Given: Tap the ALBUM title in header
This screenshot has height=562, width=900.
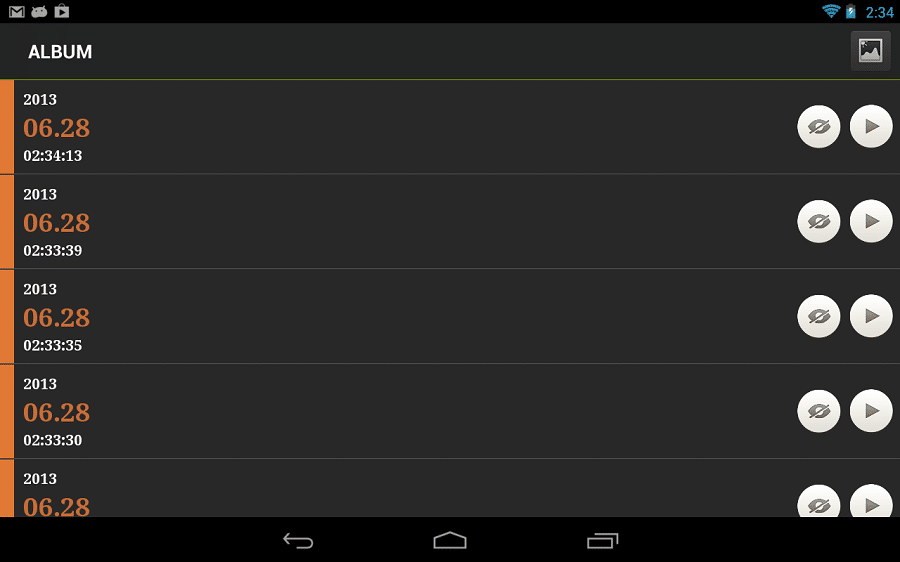Looking at the screenshot, I should (x=60, y=52).
